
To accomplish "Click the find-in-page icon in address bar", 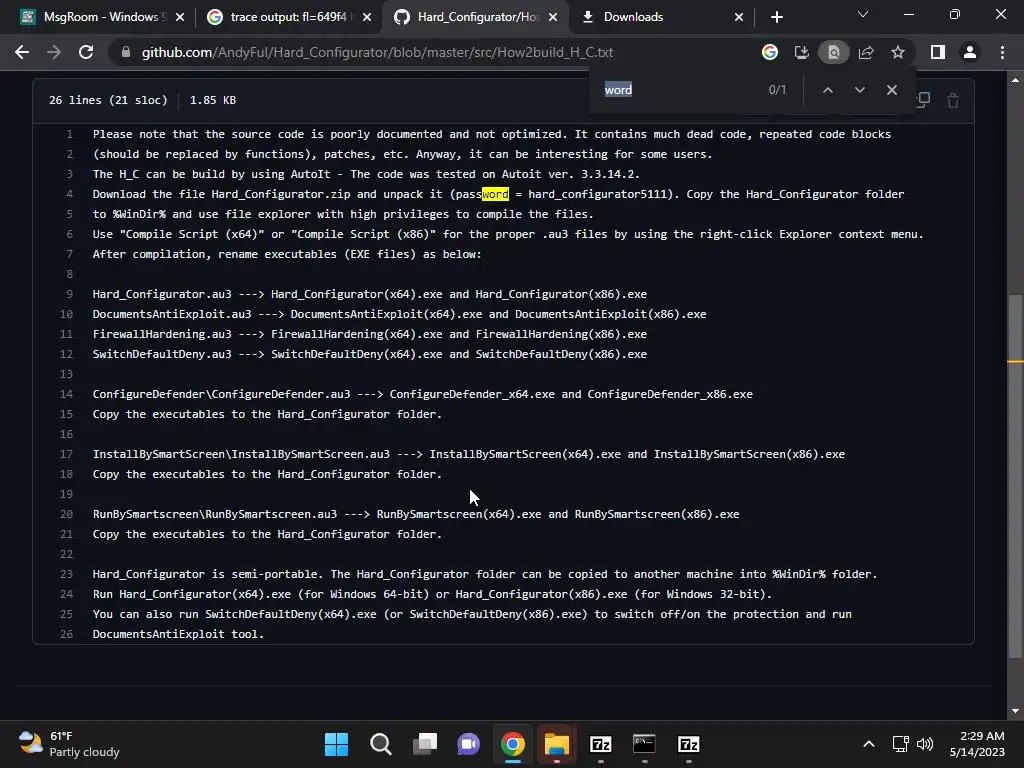I will tap(833, 52).
